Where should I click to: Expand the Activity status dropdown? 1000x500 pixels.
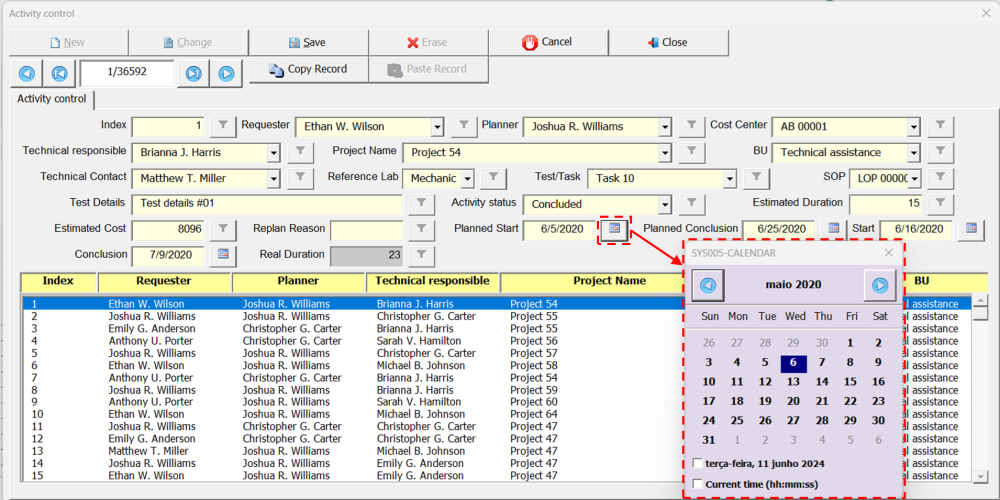(x=665, y=205)
